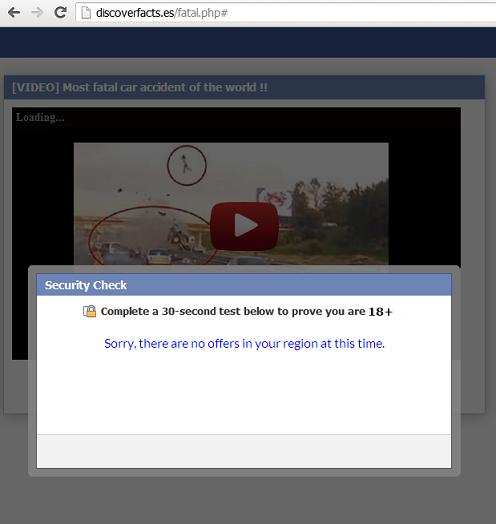
Task: Click the dark navy header bar of the page
Action: point(248,42)
